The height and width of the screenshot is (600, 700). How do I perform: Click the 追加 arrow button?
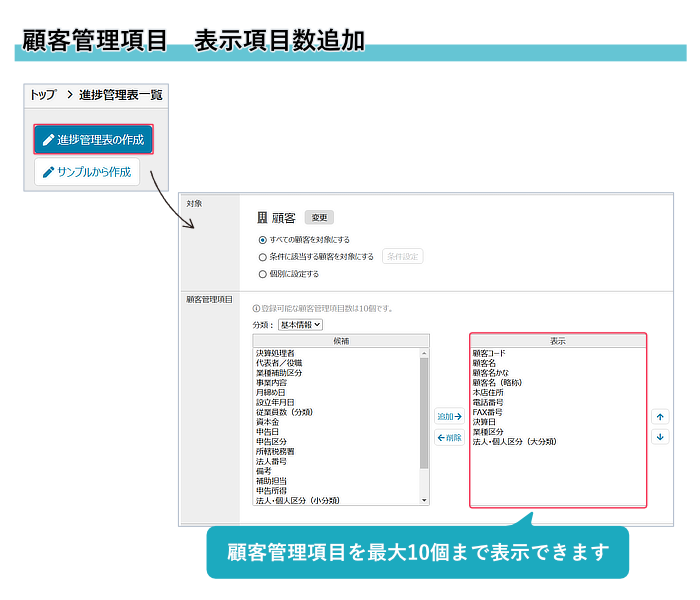tap(449, 416)
